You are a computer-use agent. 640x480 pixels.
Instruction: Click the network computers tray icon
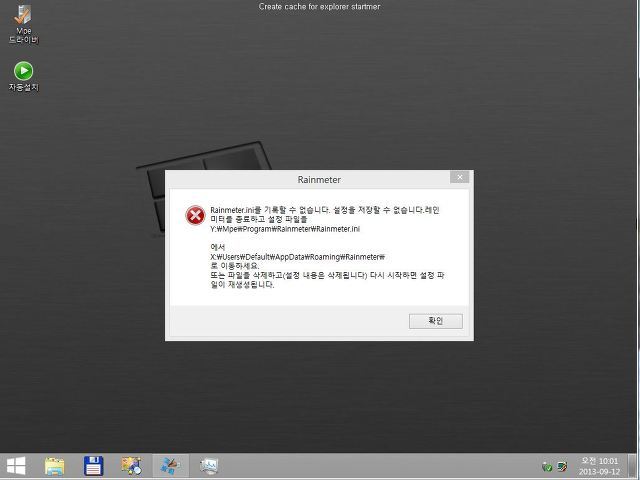tap(562, 467)
